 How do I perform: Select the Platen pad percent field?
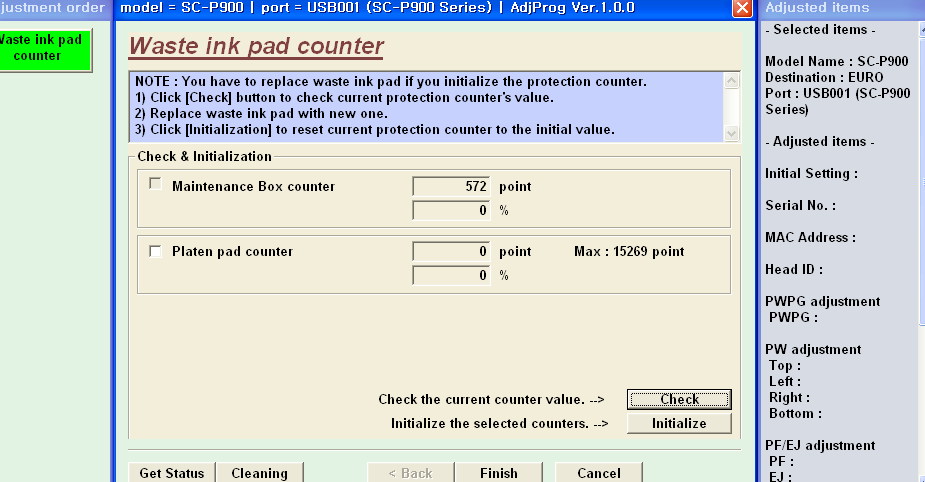[451, 275]
